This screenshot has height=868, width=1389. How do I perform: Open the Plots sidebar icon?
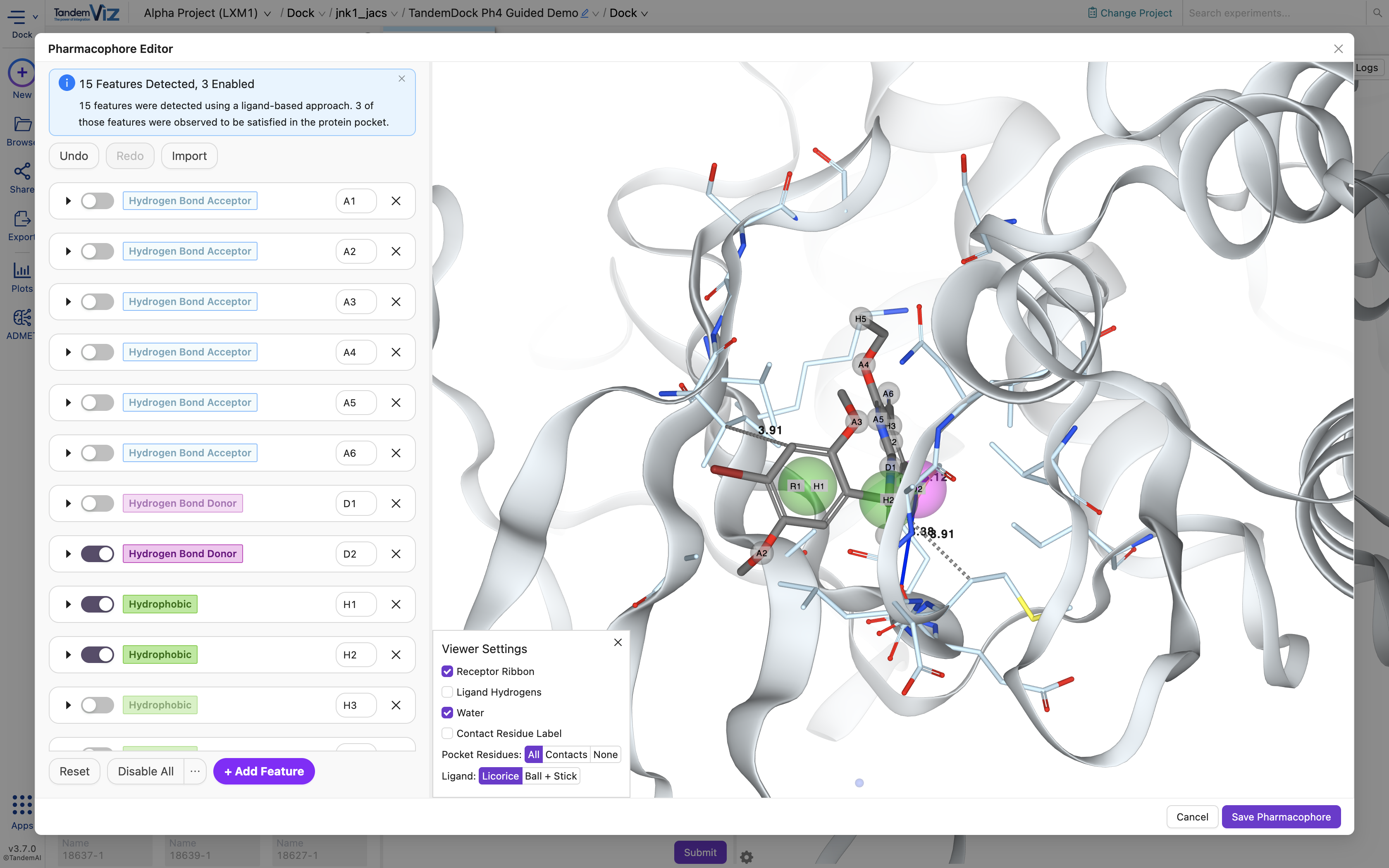(22, 270)
